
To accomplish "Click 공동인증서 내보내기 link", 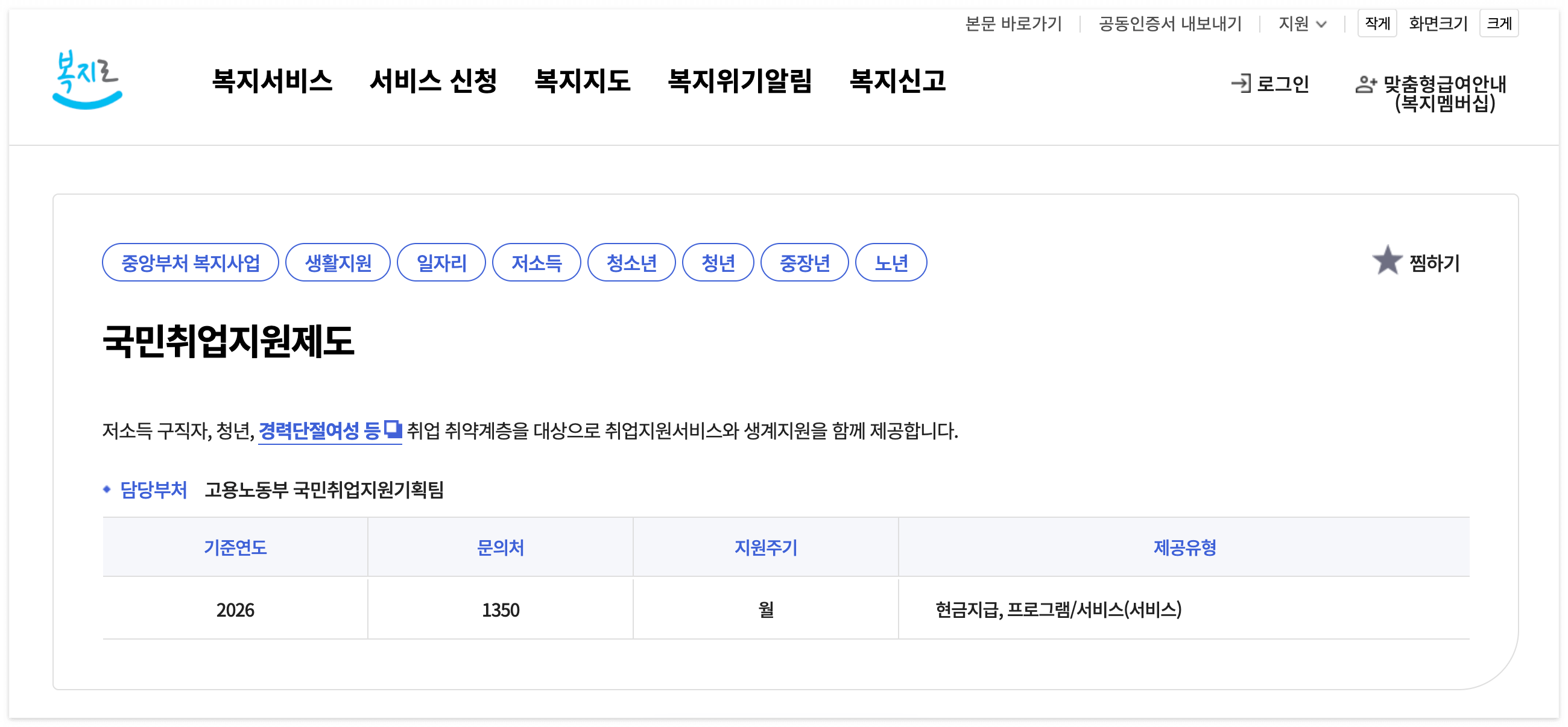I will (1169, 24).
